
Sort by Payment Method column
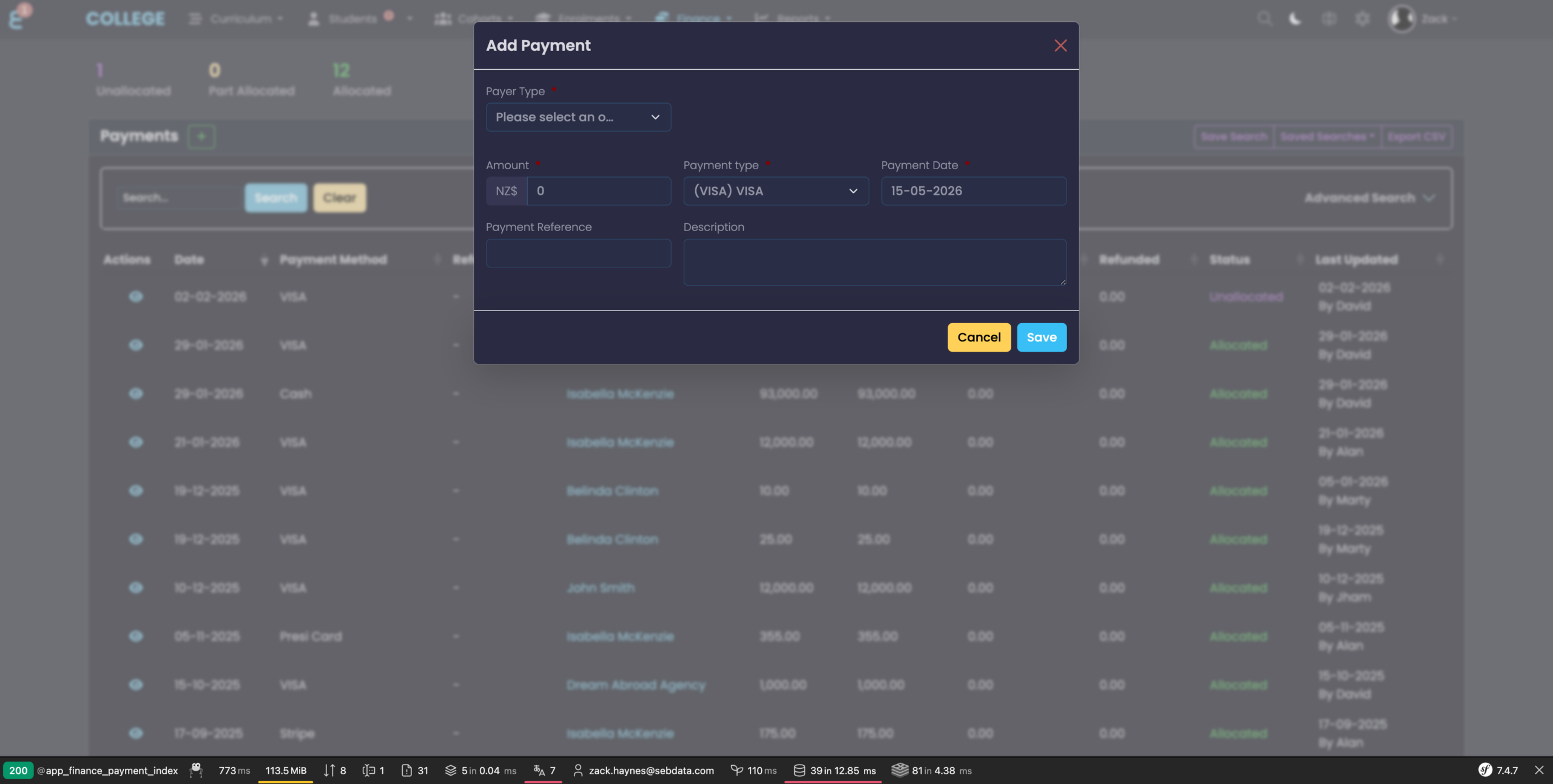360,260
